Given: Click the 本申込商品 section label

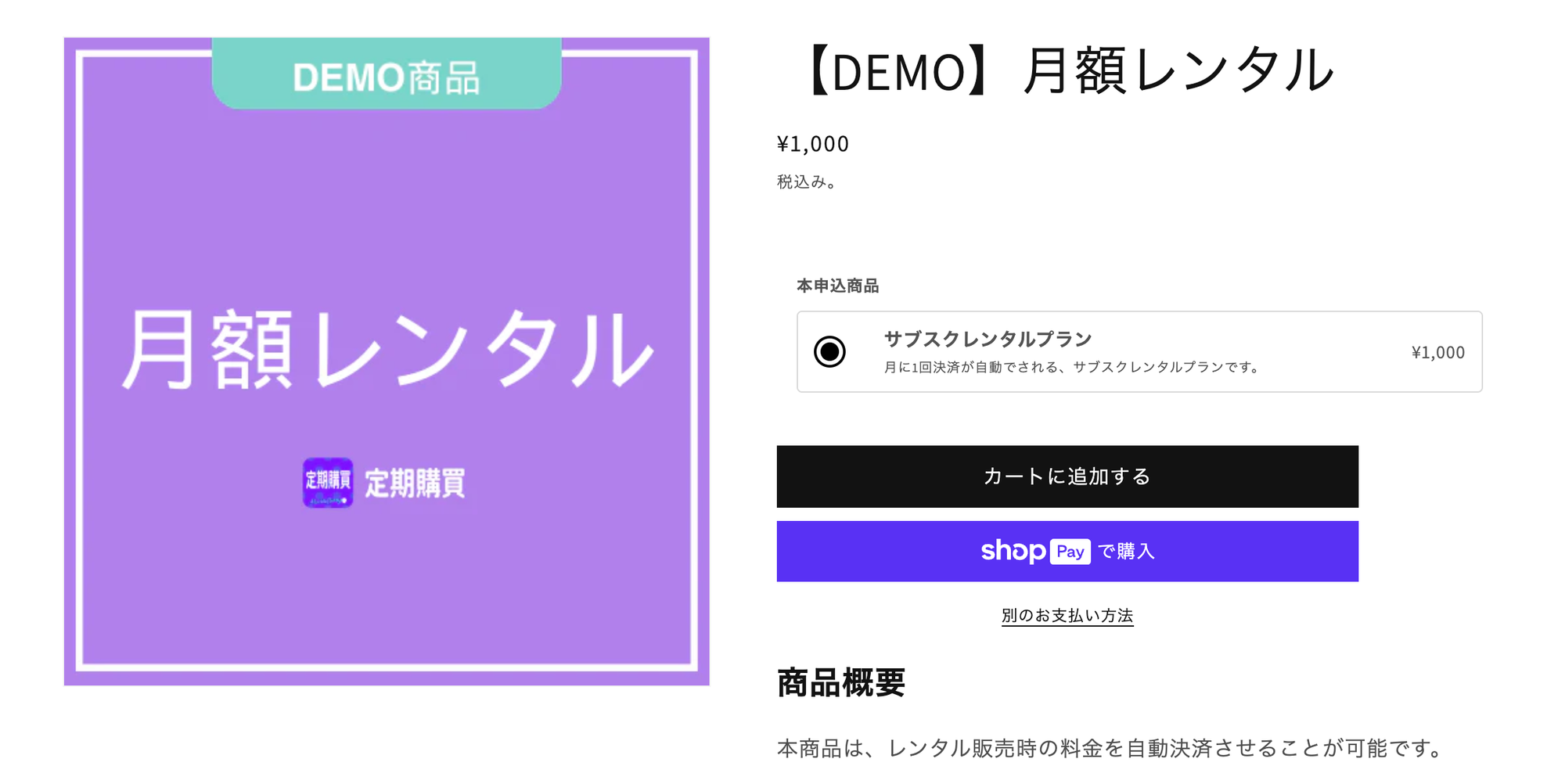Looking at the screenshot, I should point(837,286).
